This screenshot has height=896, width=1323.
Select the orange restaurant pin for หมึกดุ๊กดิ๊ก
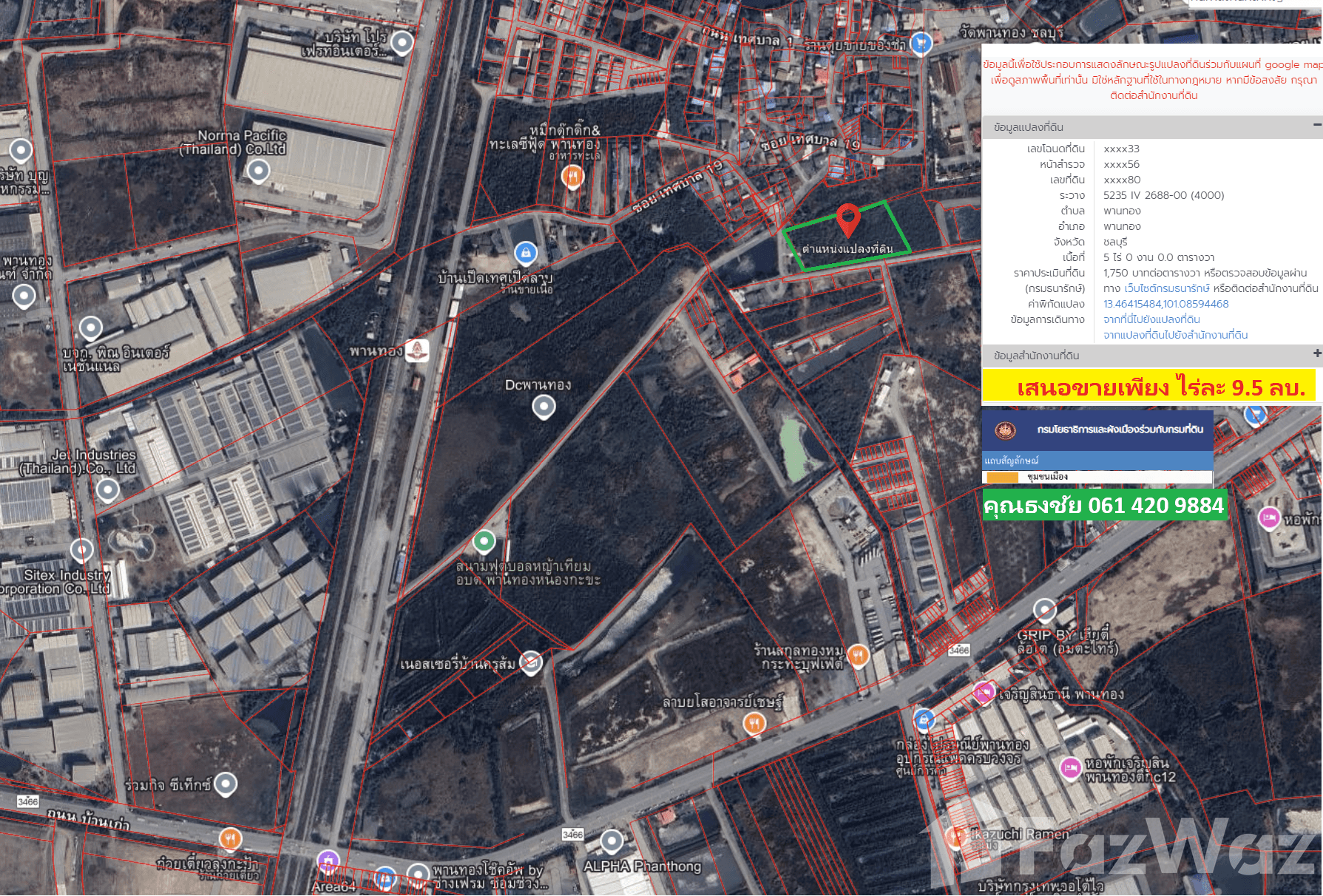point(572,176)
